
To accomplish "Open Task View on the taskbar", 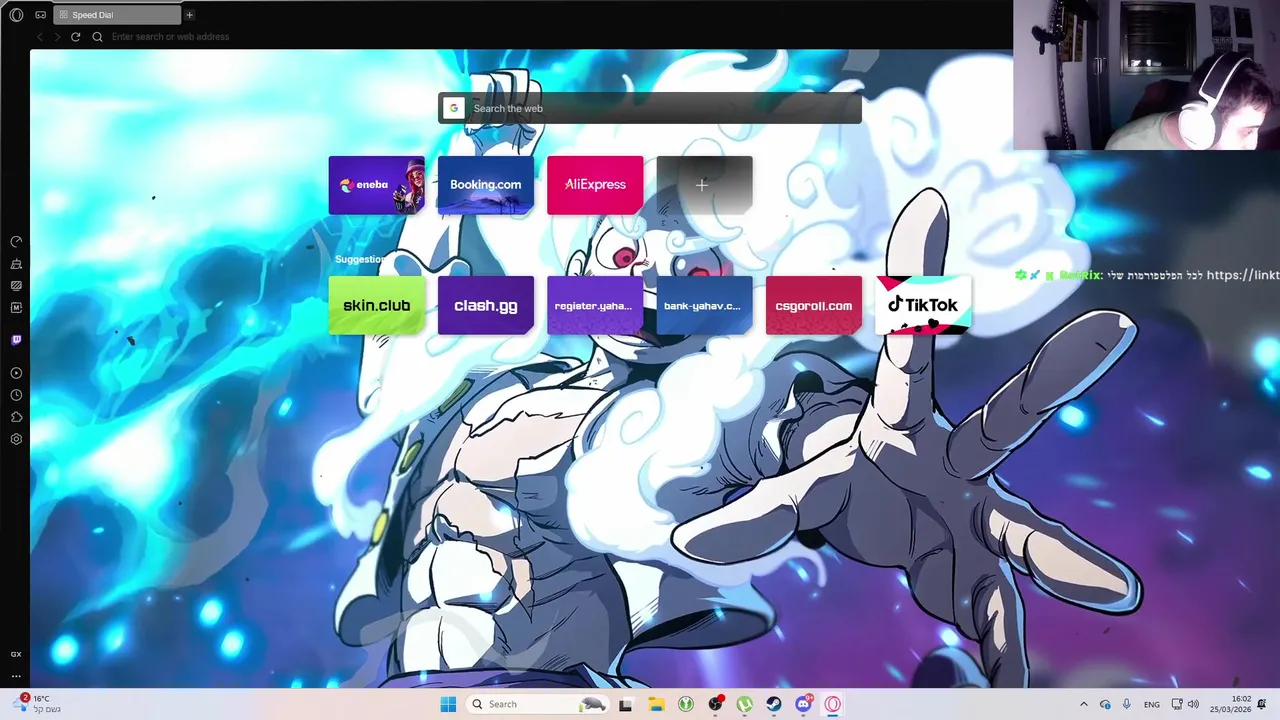I will 626,704.
